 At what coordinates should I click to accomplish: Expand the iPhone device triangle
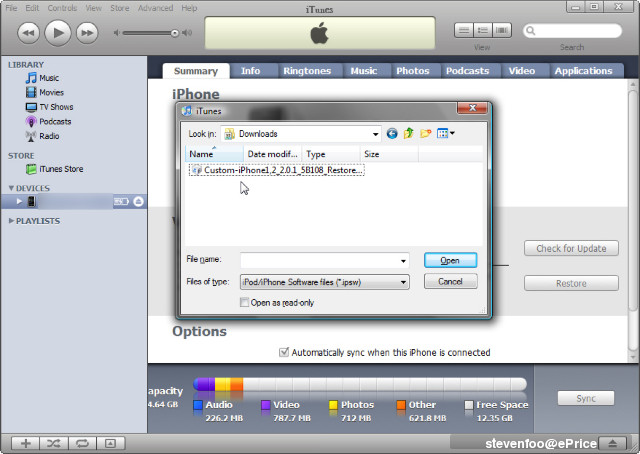coord(19,201)
